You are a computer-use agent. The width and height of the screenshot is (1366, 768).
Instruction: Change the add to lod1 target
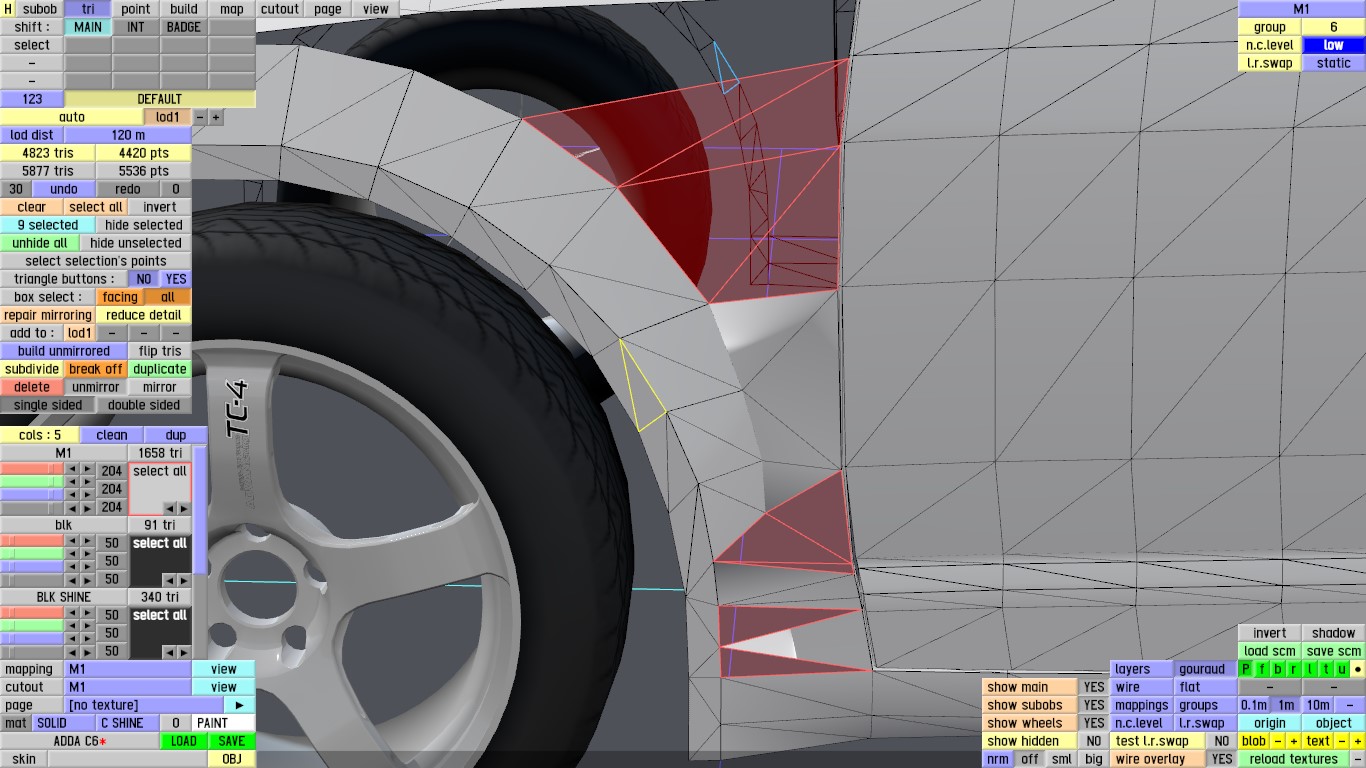tap(80, 333)
